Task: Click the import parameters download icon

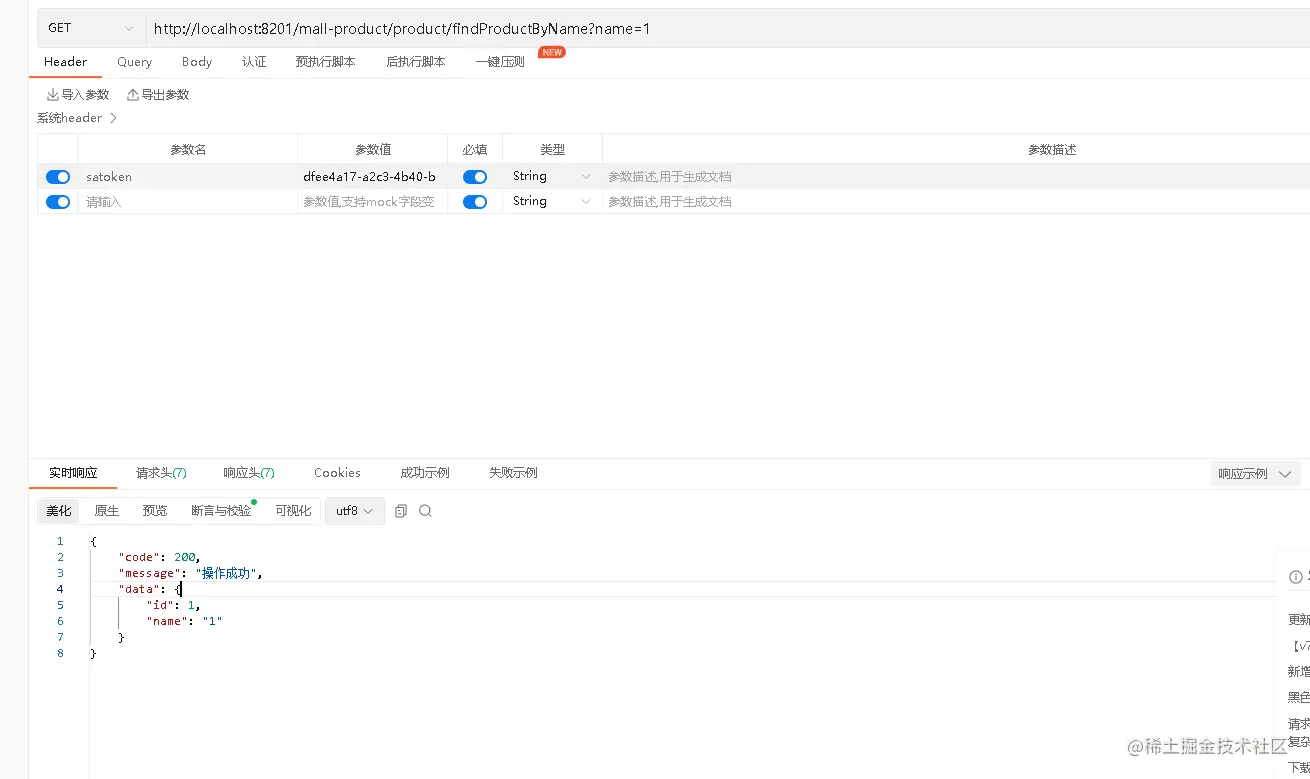Action: 53,95
